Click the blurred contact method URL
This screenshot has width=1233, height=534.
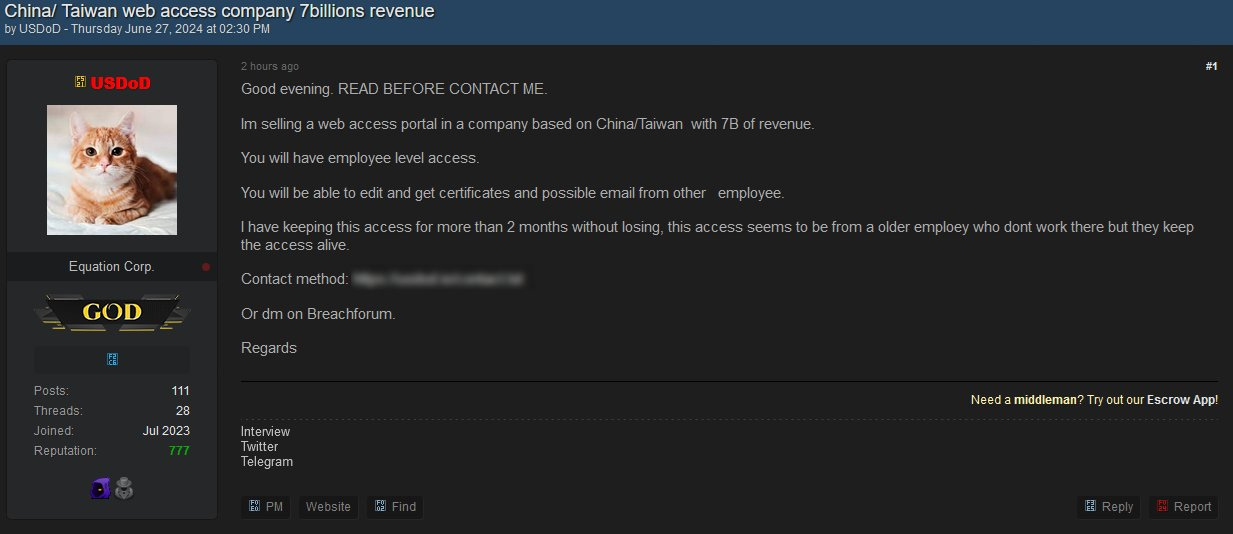438,279
